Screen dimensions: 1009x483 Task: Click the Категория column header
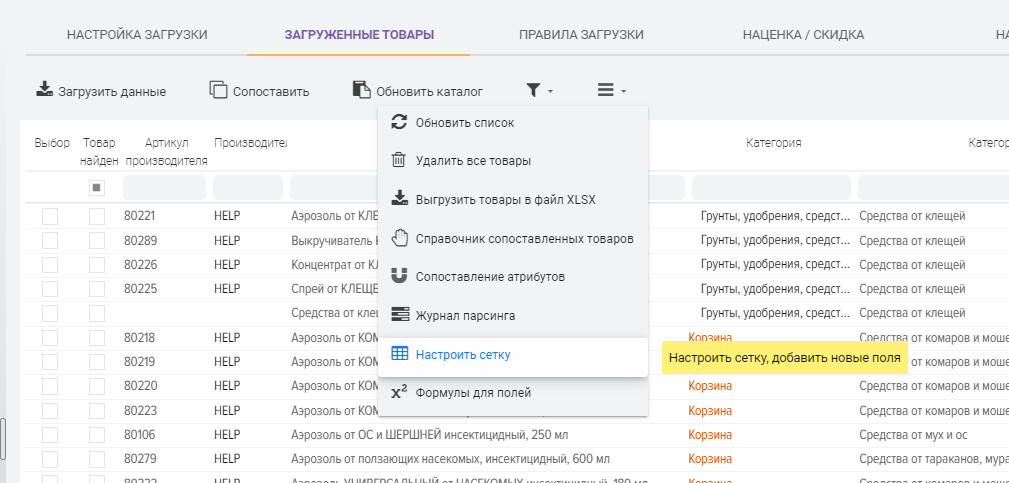pyautogui.click(x=773, y=143)
